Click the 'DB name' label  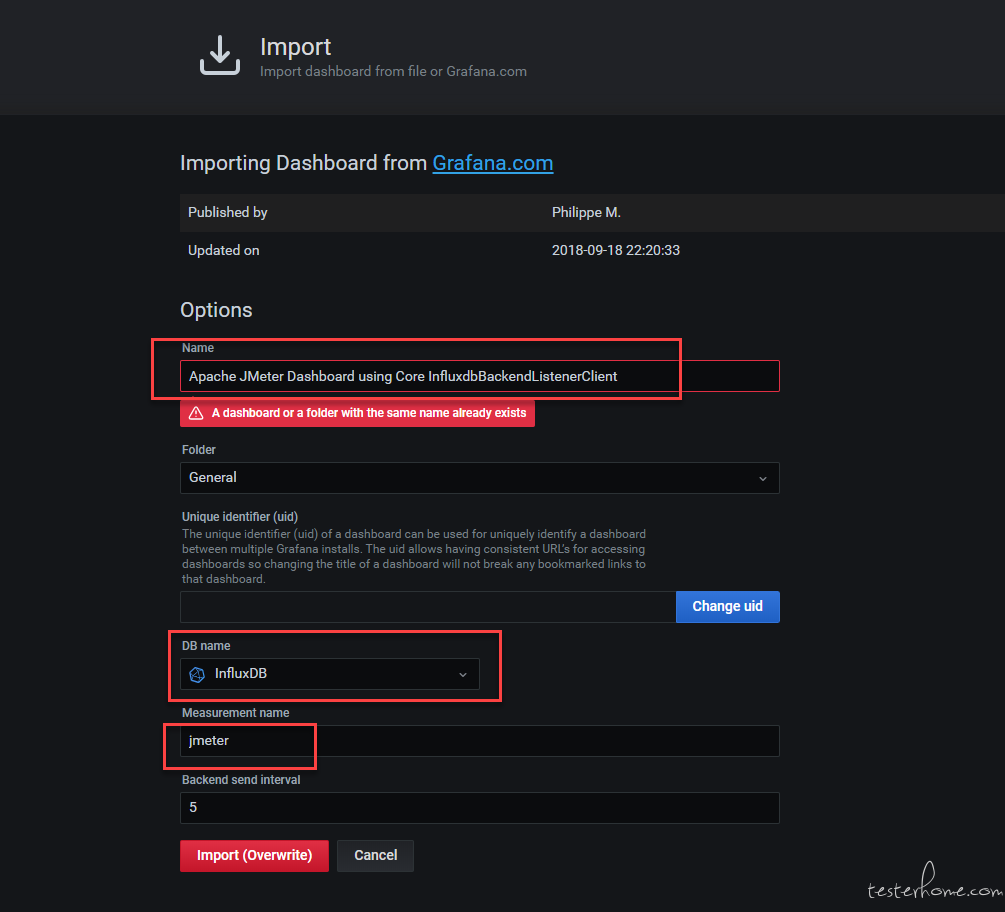[x=206, y=646]
